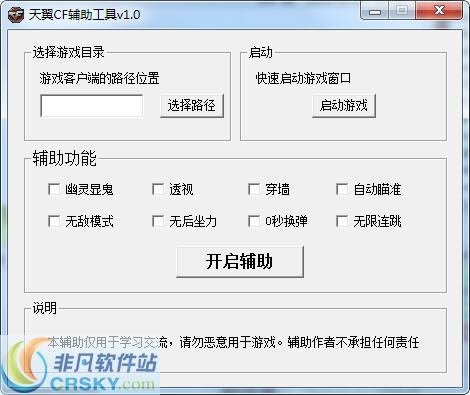The image size is (470, 395).
Task: Click the disclaimer text 辅助作者不承担任何责任
Action: click(353, 342)
